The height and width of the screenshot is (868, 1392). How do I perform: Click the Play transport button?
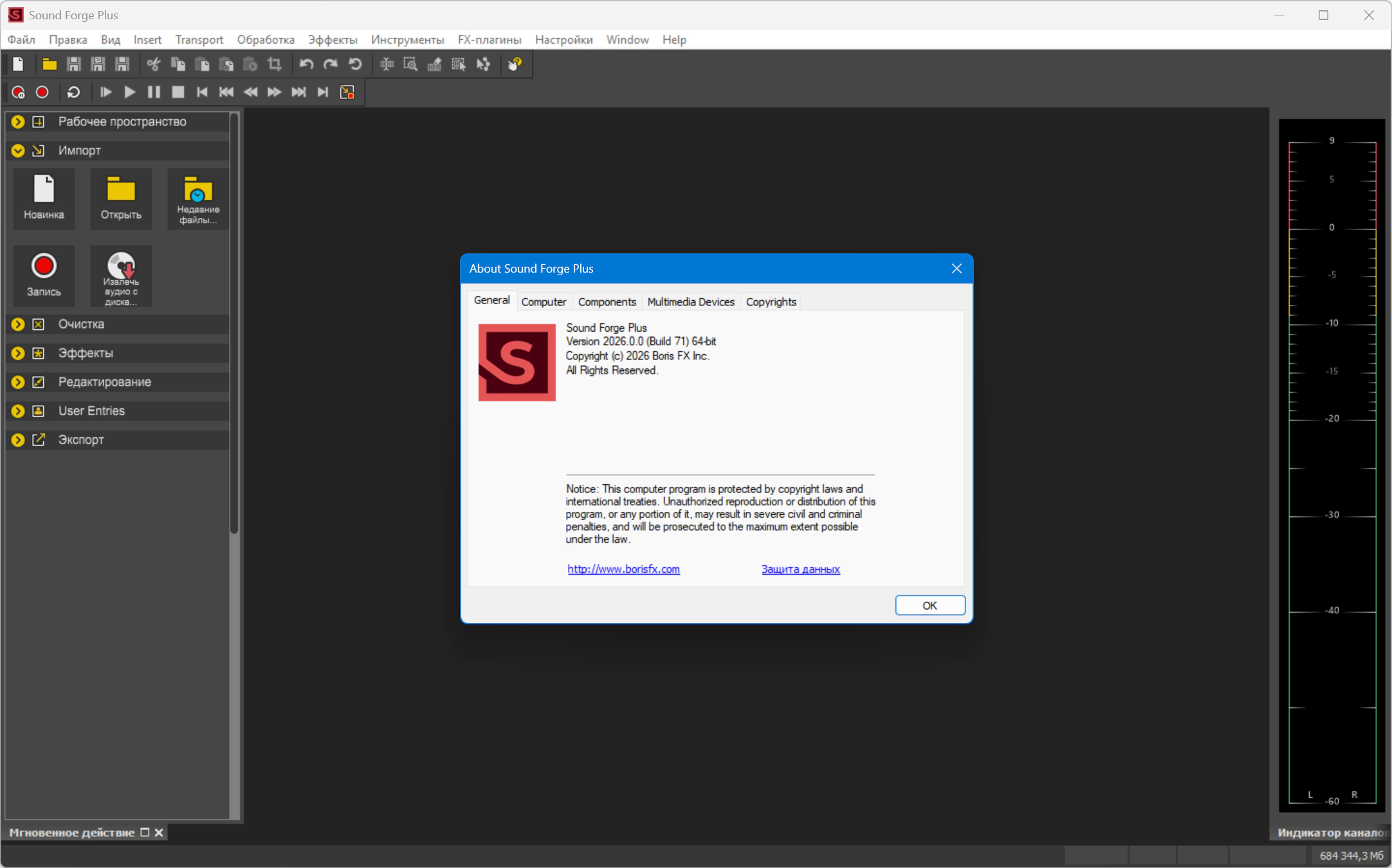click(x=129, y=93)
